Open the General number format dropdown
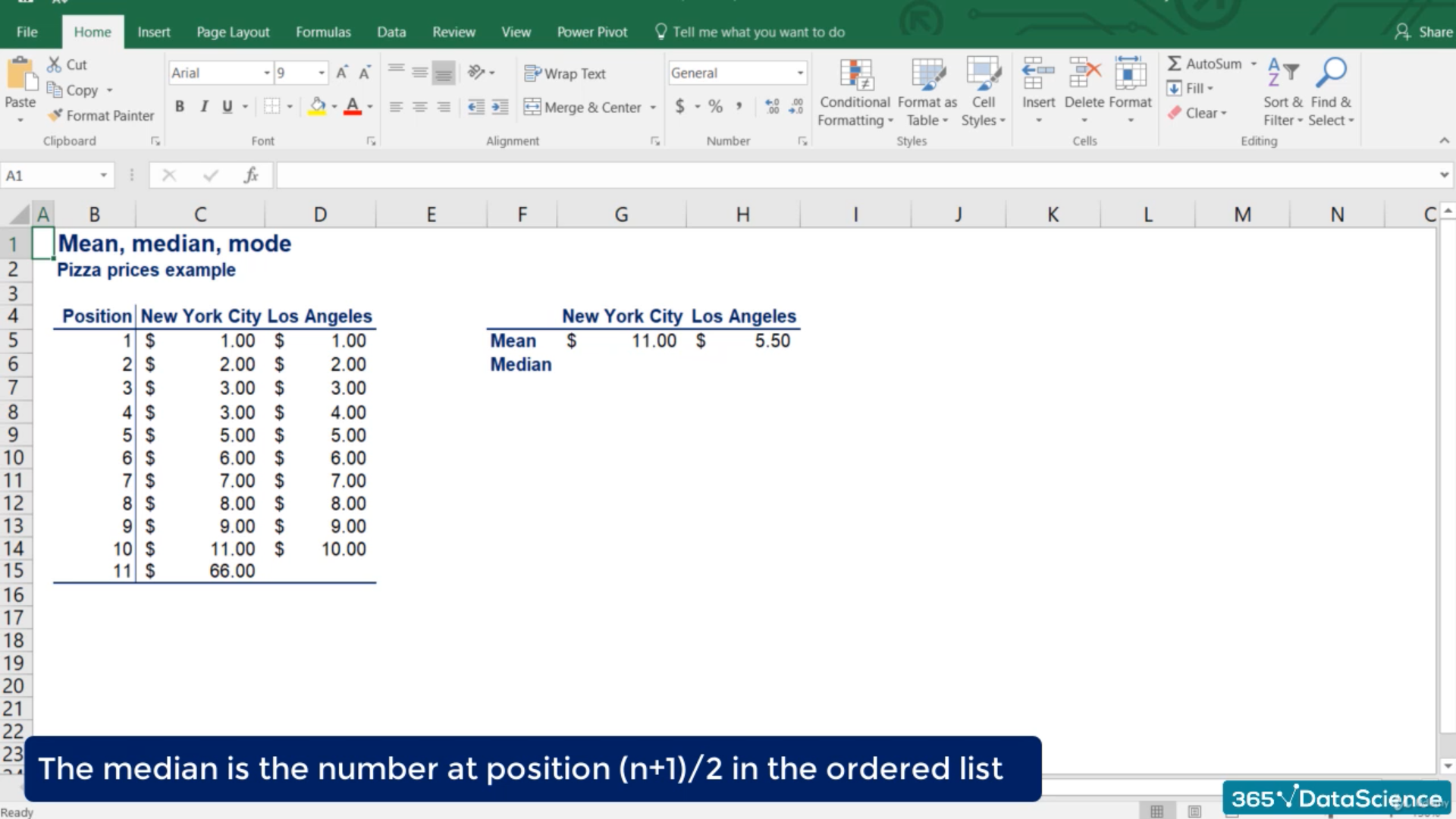 coord(800,73)
